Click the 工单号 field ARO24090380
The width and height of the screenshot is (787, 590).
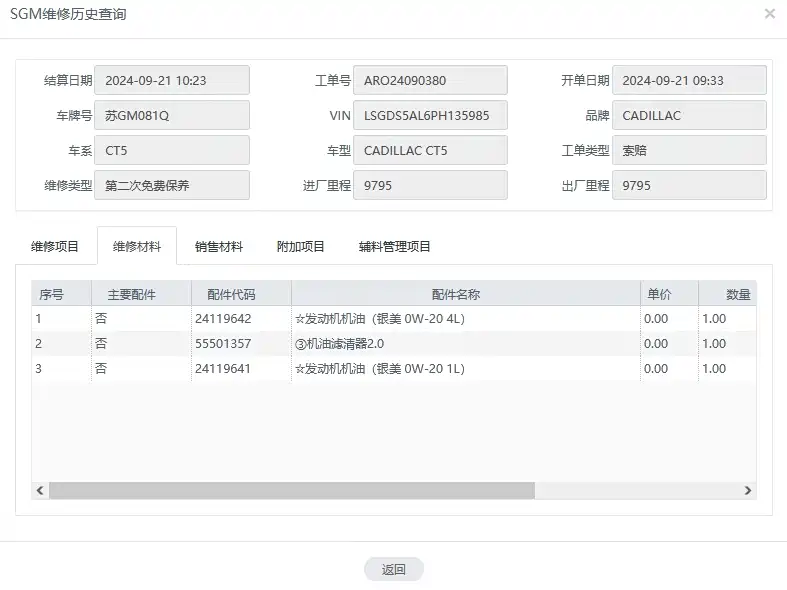click(x=430, y=80)
